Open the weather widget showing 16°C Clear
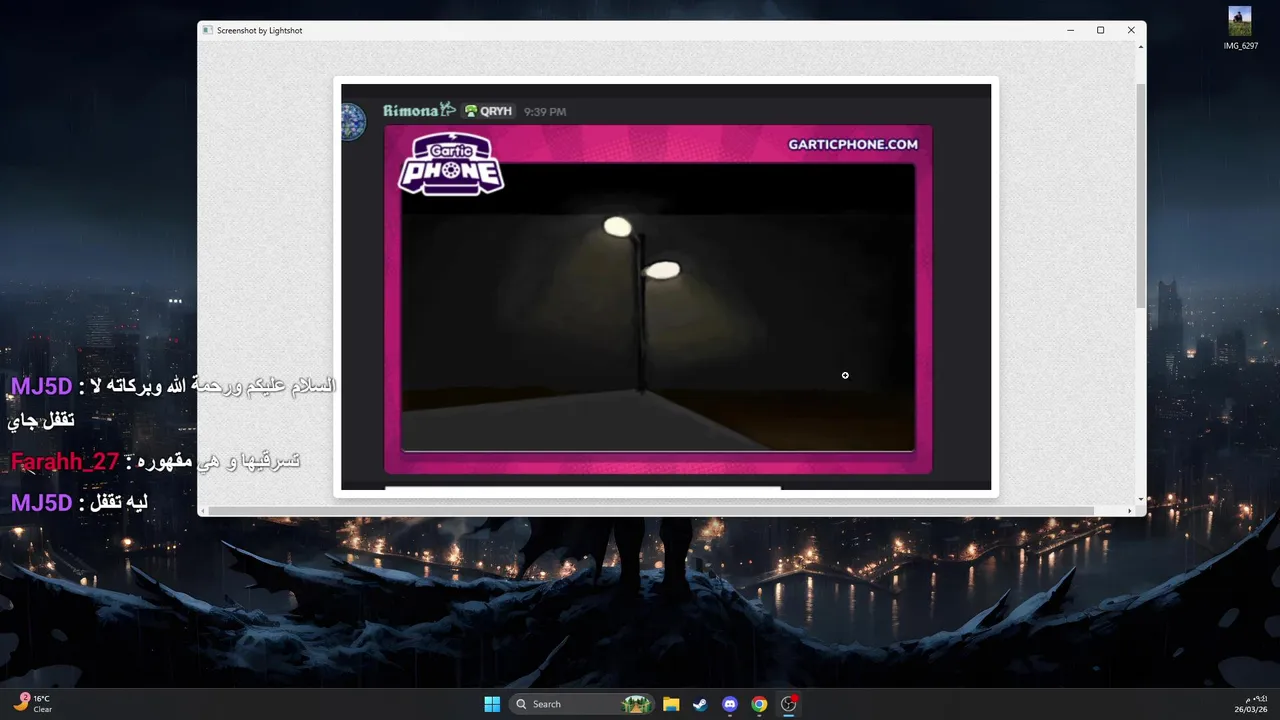 pos(33,703)
